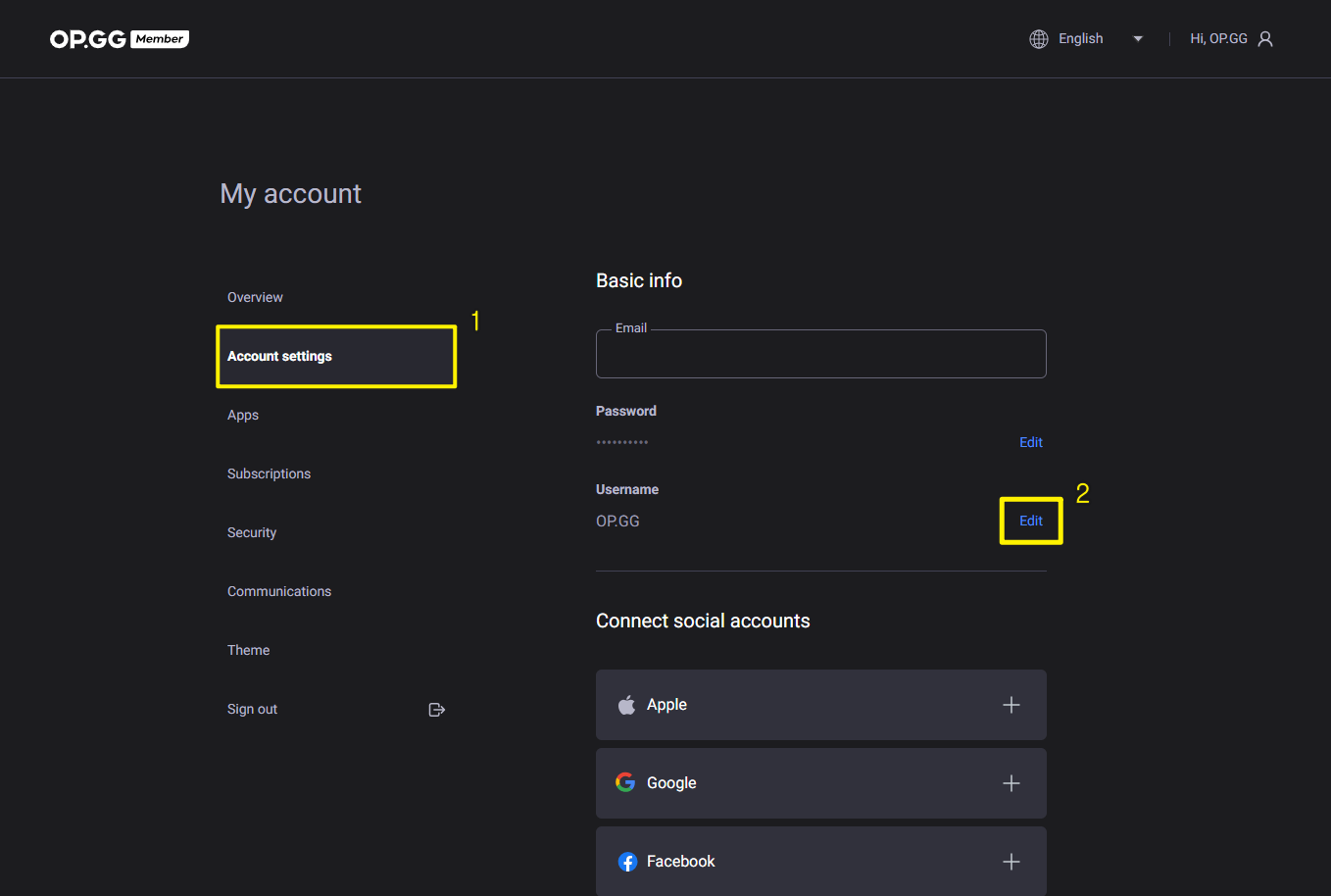Edit the username OP.GG

pos(1031,521)
